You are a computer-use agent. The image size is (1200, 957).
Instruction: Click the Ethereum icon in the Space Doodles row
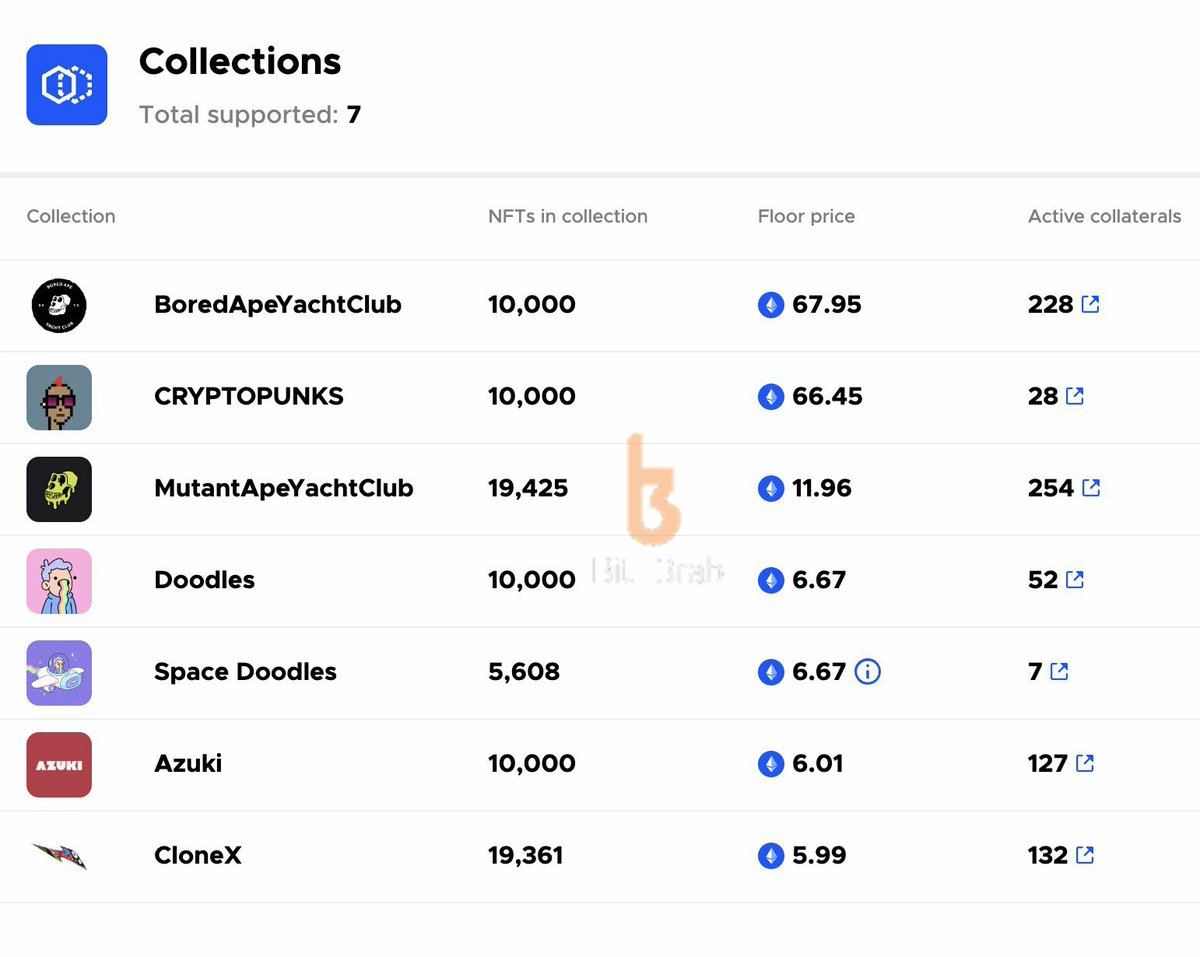point(771,672)
